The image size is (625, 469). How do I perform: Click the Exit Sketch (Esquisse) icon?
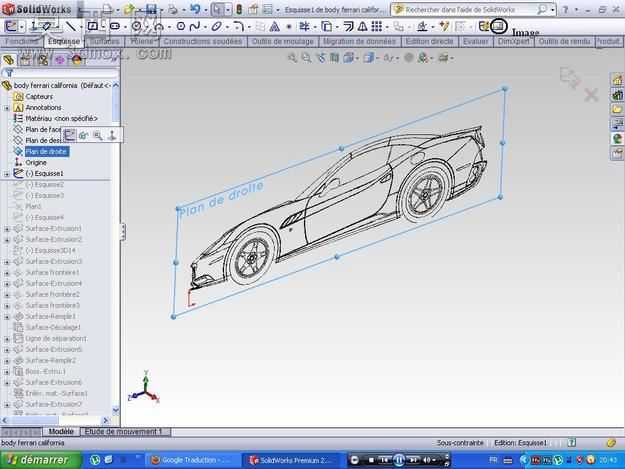[x=11, y=27]
